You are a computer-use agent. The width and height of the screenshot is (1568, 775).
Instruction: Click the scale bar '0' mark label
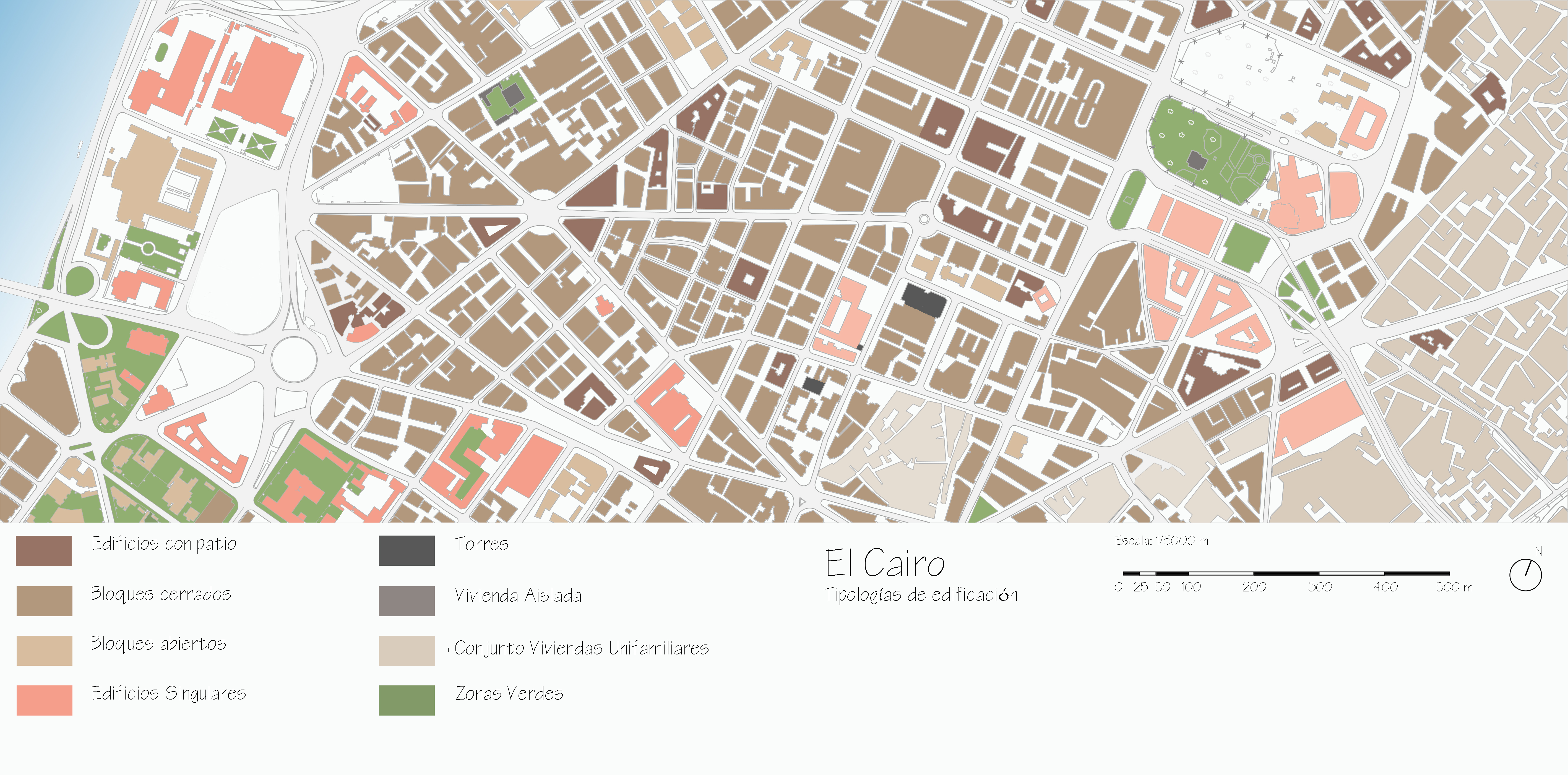(1118, 588)
